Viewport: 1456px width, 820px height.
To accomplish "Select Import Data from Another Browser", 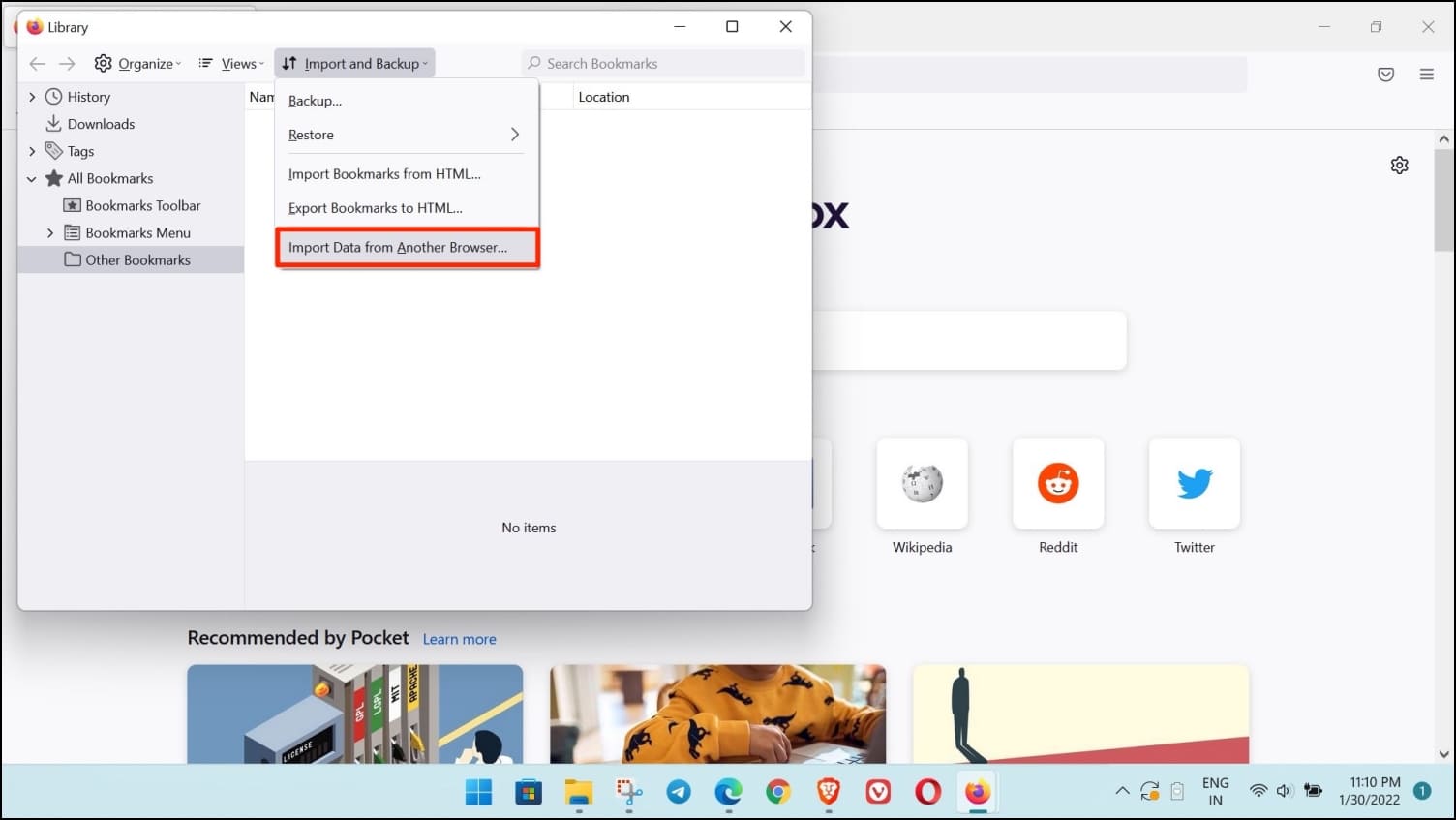I will pos(398,247).
